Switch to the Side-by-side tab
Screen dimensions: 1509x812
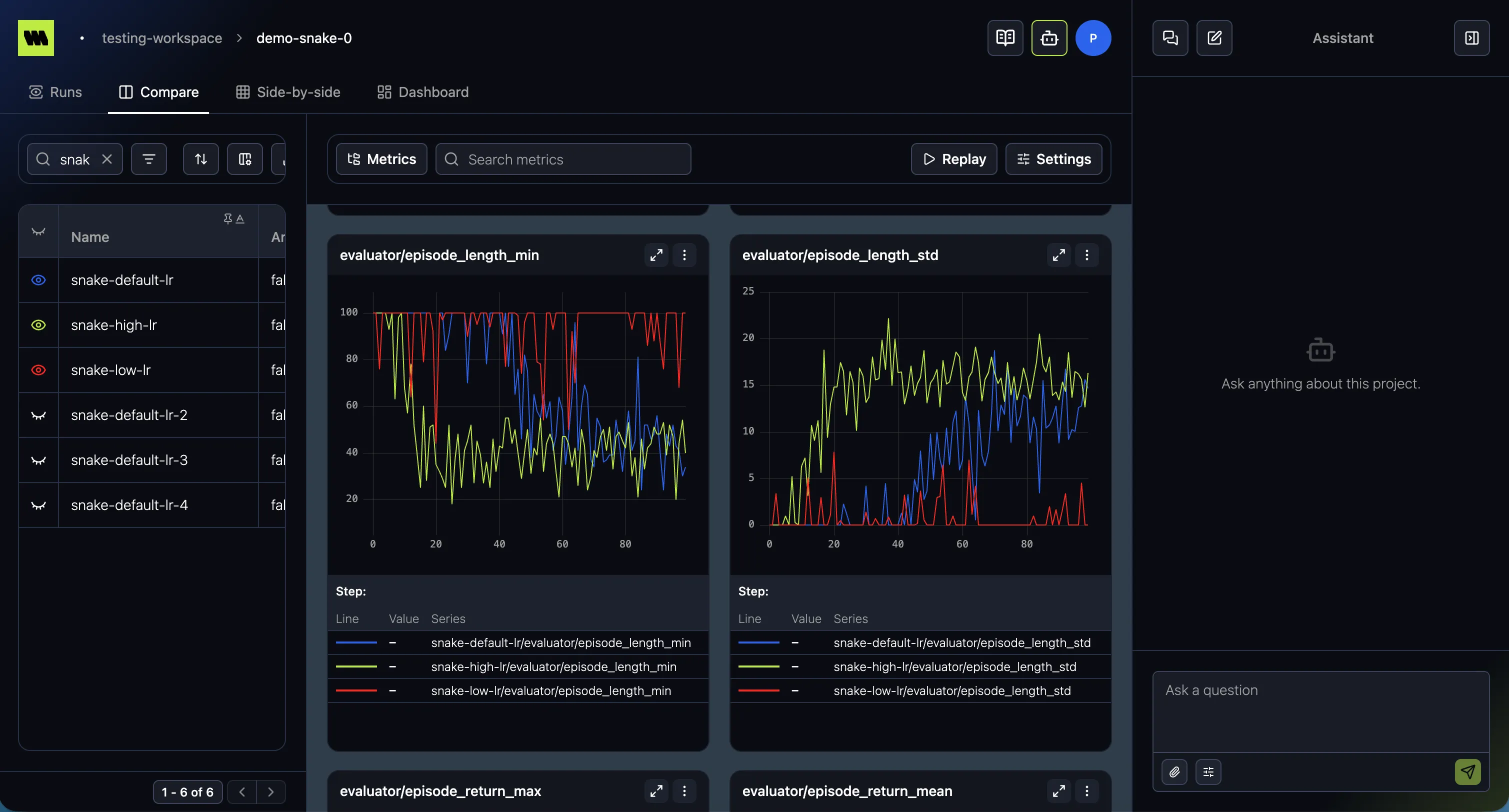pos(288,92)
